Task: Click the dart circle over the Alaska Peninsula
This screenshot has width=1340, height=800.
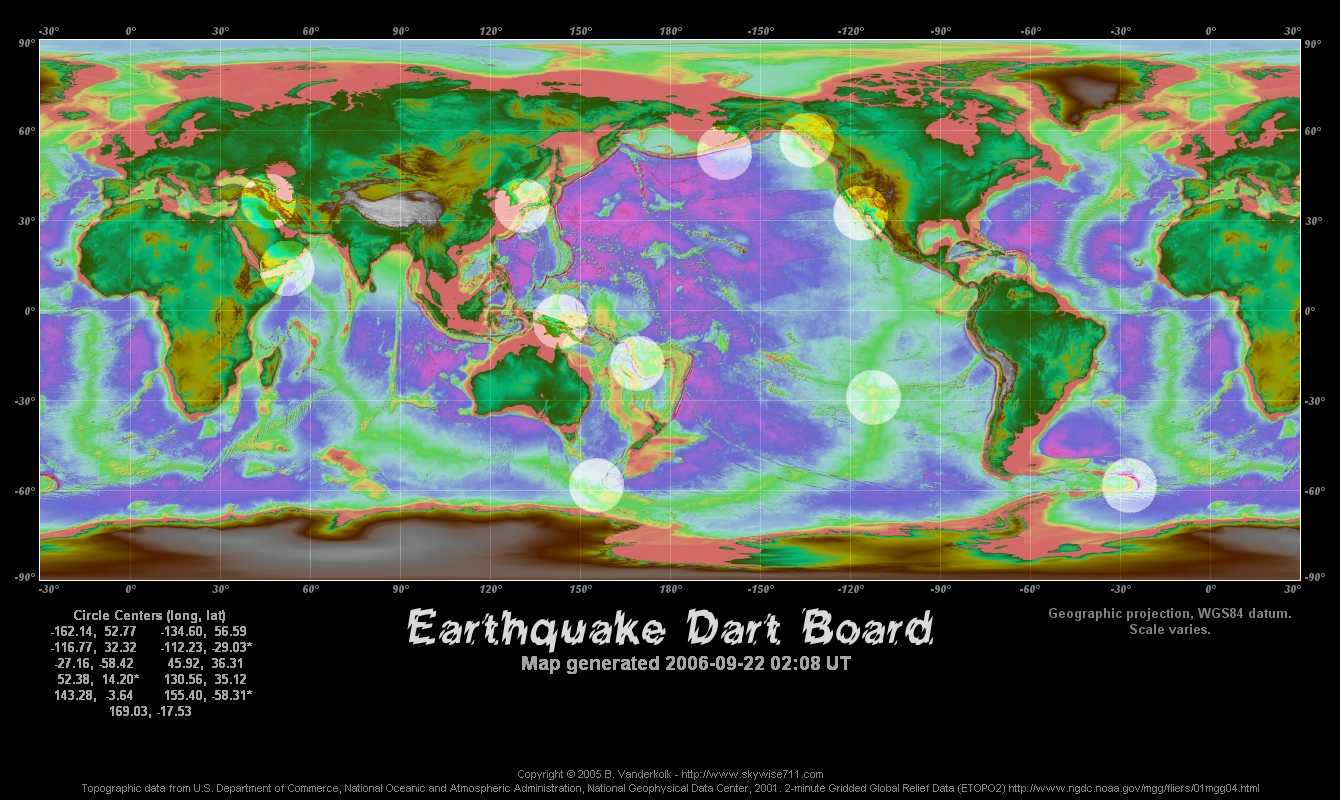Action: coord(724,153)
